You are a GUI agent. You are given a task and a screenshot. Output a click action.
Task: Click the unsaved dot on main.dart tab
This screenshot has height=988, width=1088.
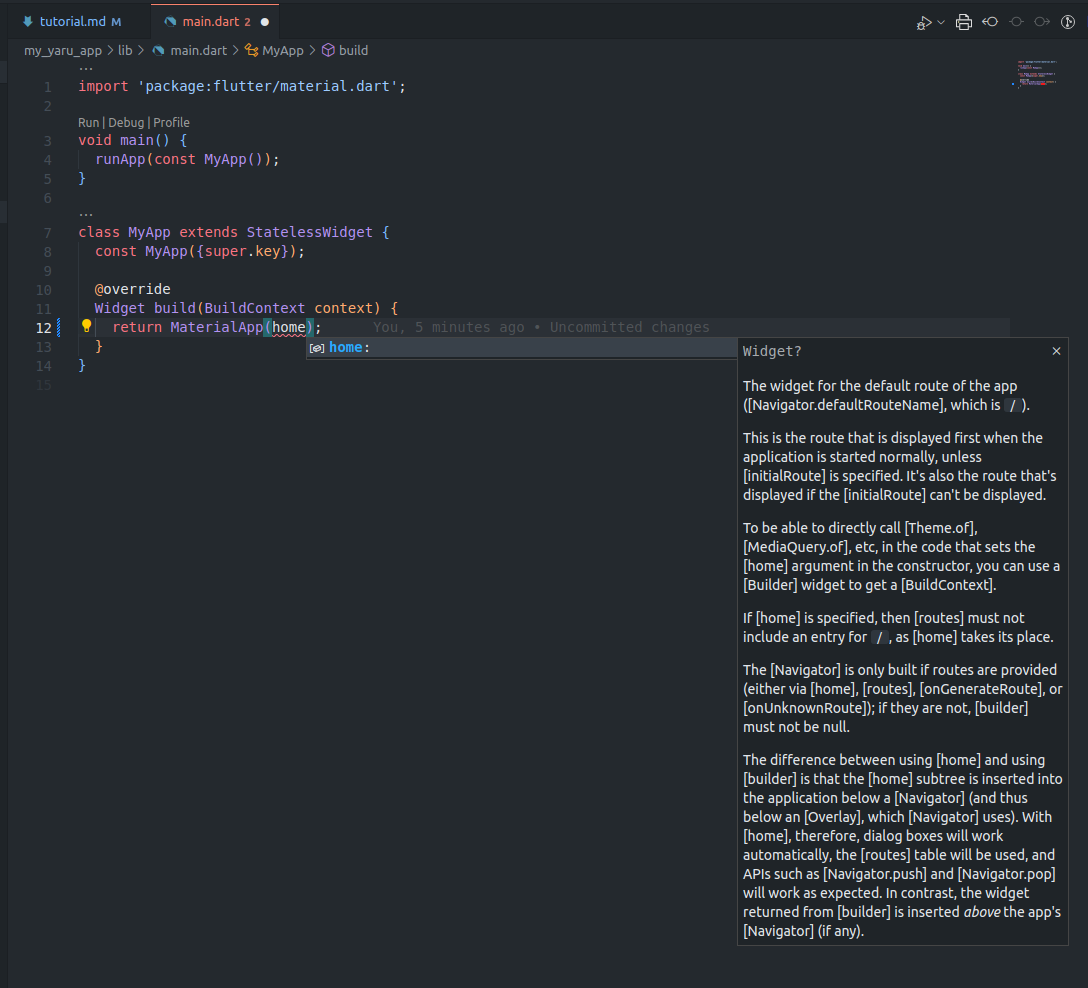tap(264, 21)
